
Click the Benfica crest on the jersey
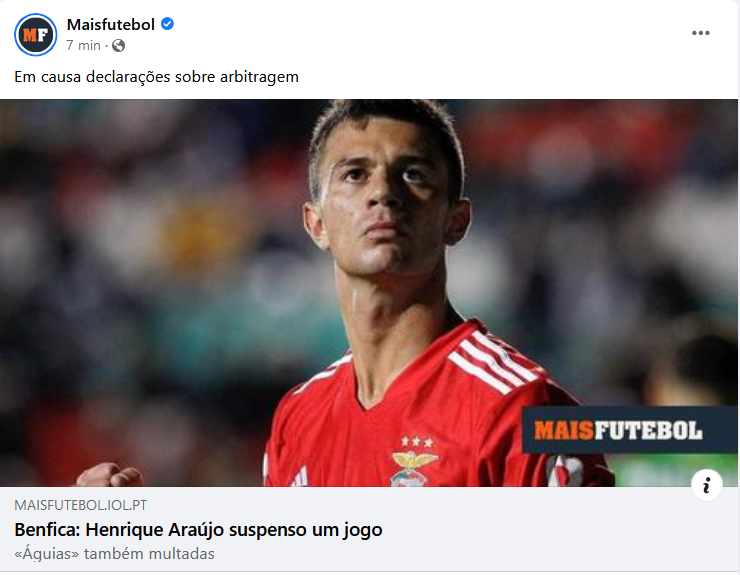tap(412, 469)
